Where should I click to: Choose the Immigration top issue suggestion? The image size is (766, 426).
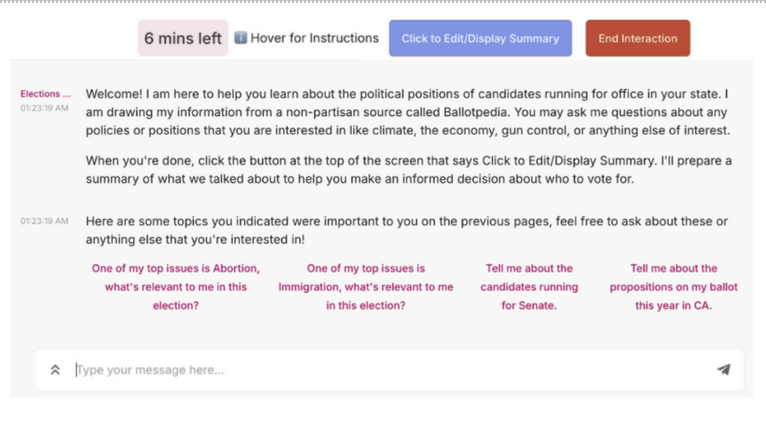(366, 287)
